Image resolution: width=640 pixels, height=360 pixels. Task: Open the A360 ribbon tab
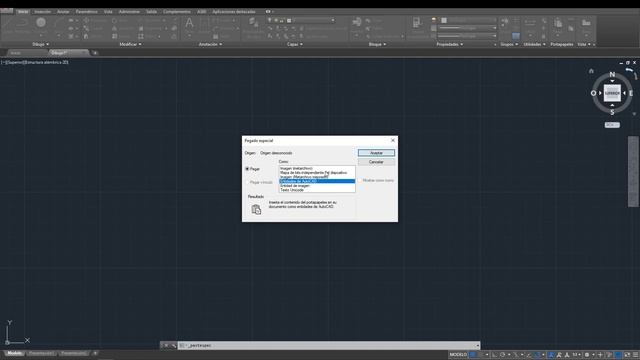[202, 12]
